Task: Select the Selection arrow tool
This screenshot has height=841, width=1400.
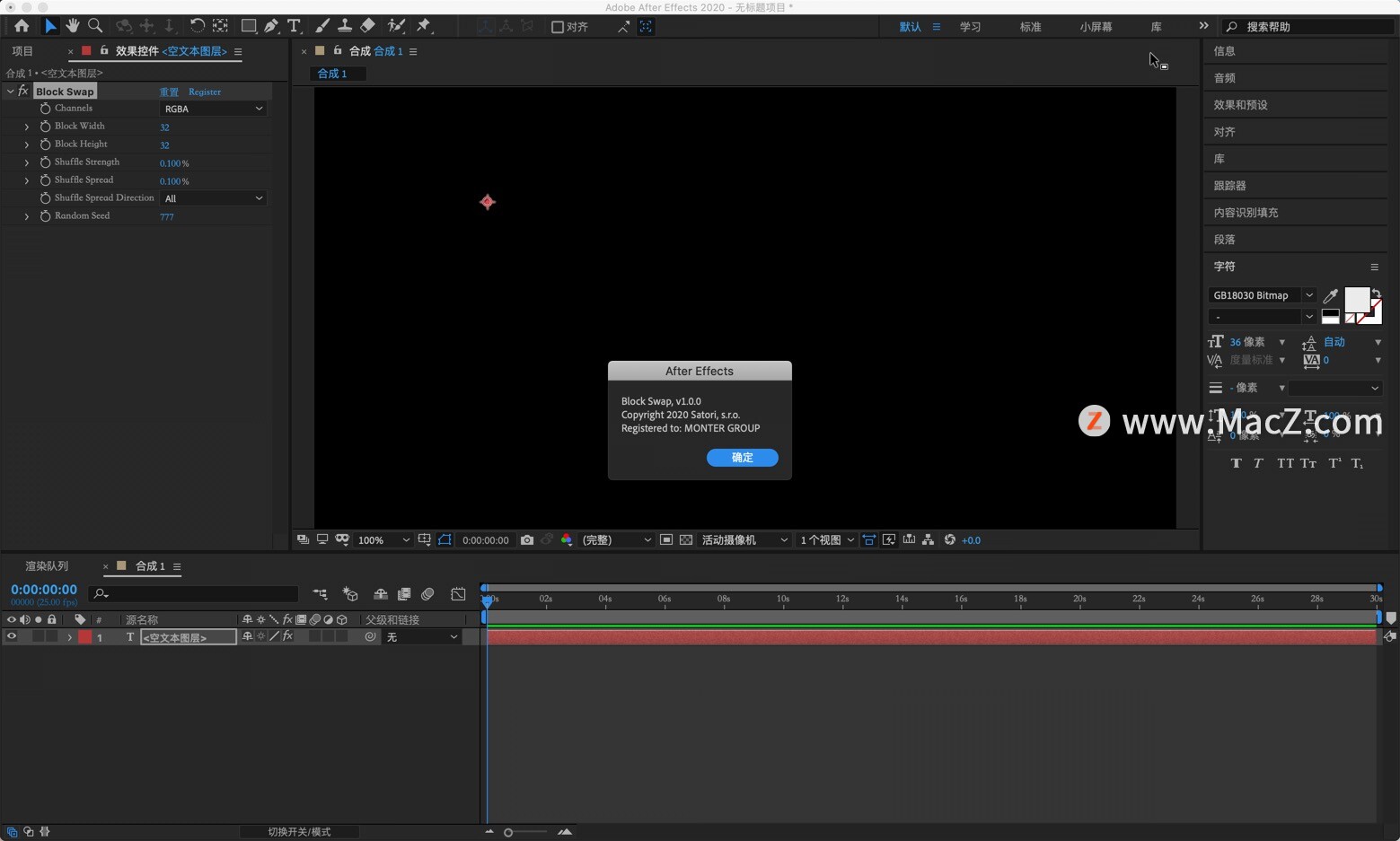Action: point(50,26)
